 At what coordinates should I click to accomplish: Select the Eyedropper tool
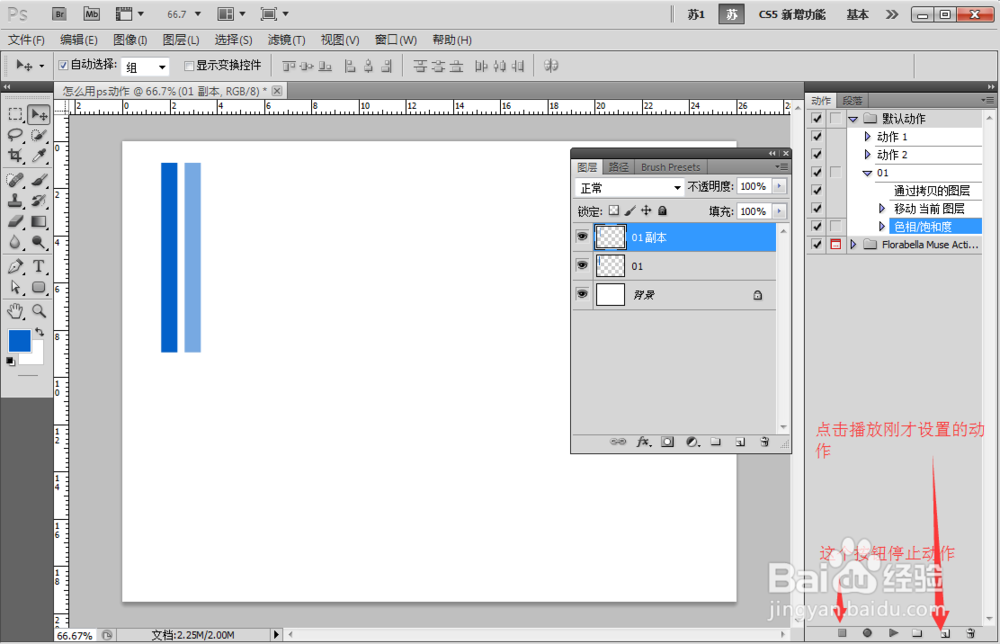click(x=39, y=156)
